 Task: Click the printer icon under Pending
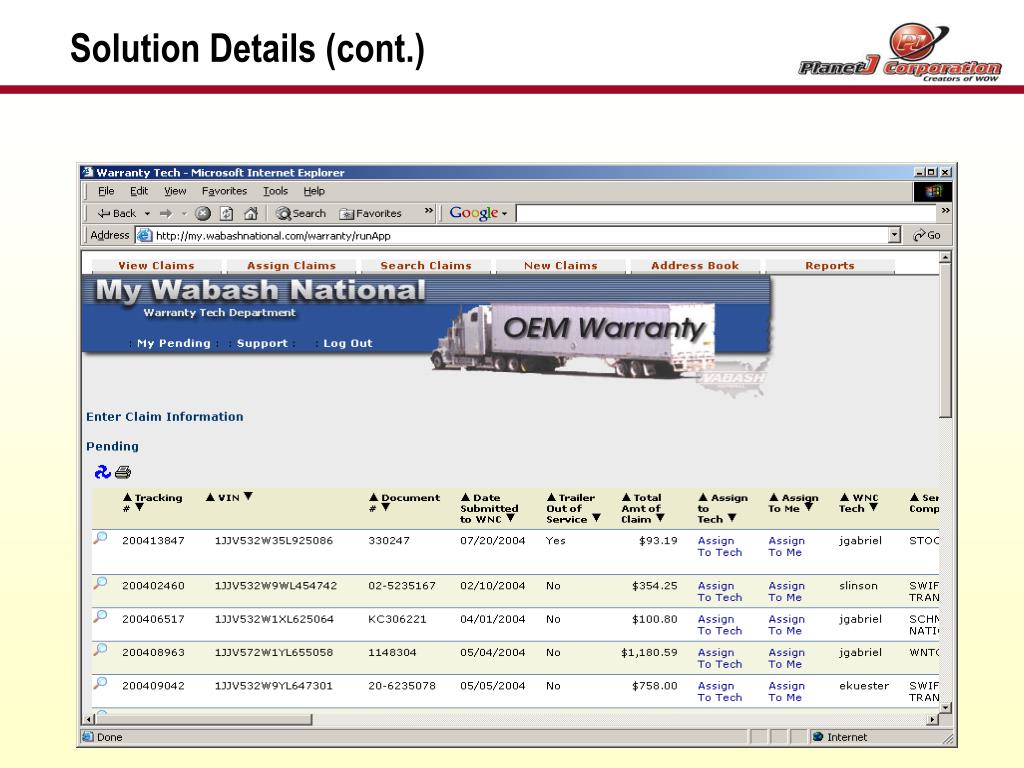123,472
